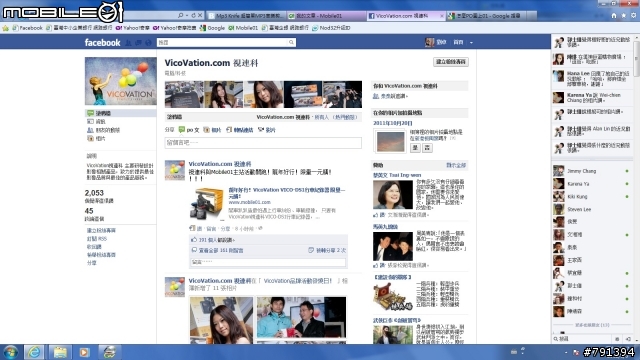Screen dimensions: 640x360
Task: Click the favorites bar star icon
Action: 5,28
